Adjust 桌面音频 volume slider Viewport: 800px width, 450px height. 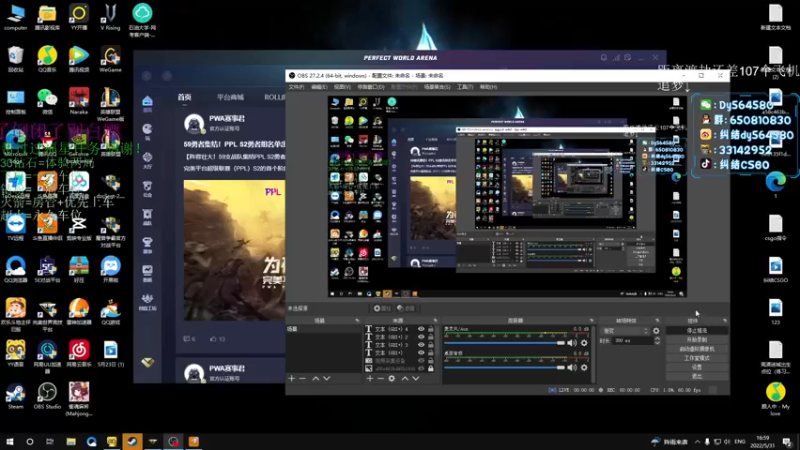pos(505,367)
